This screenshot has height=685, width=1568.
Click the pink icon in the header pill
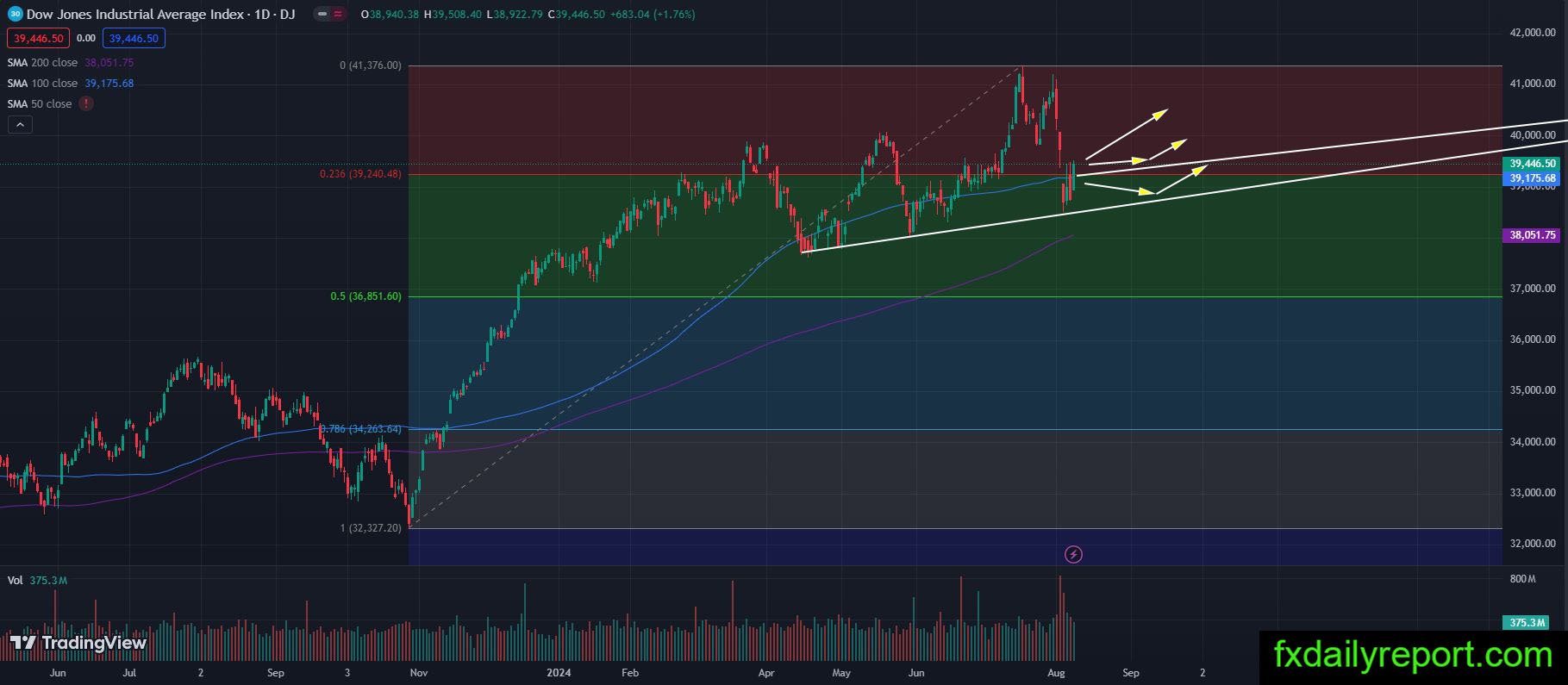pyautogui.click(x=337, y=15)
